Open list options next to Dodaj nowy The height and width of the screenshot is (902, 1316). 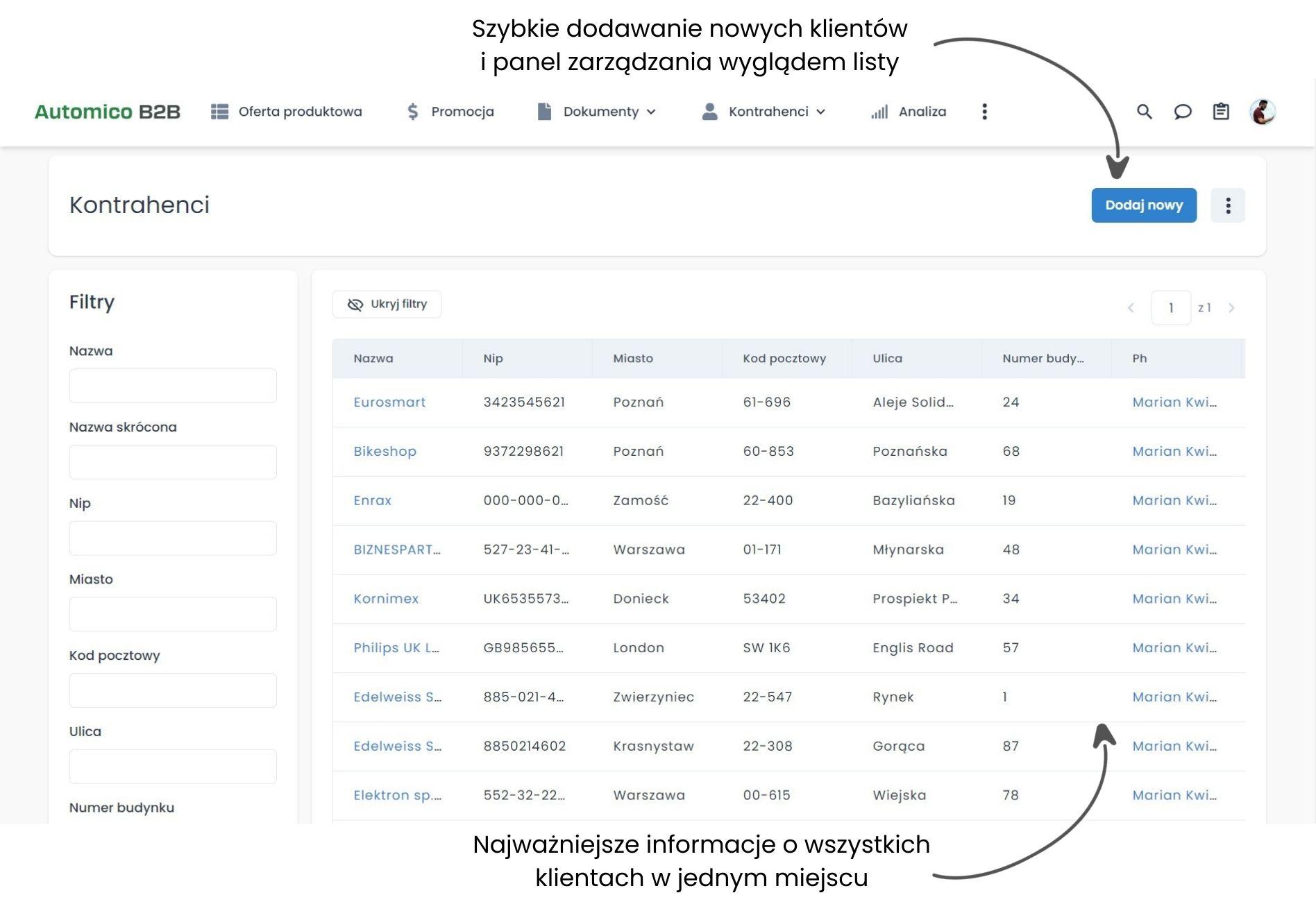click(x=1227, y=205)
